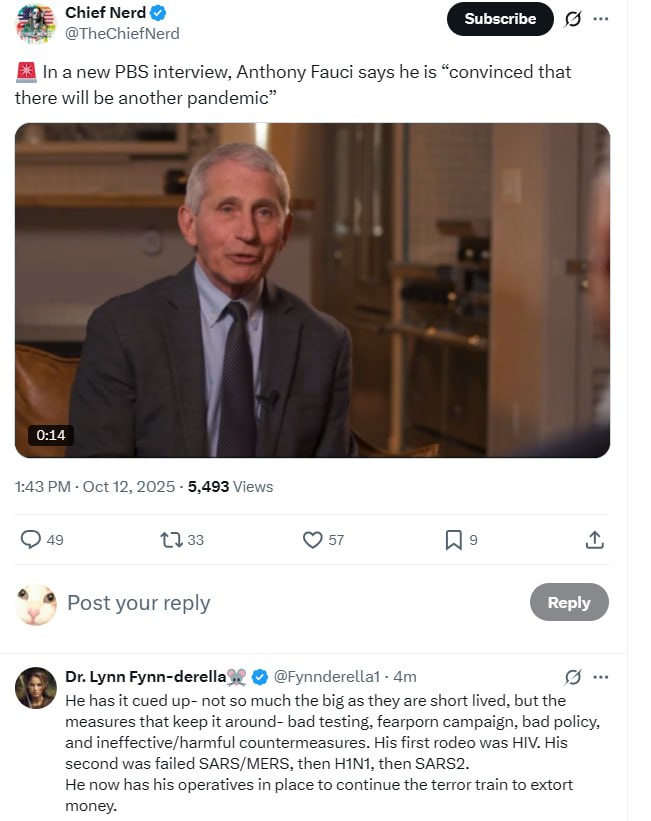Play the Anthony Fauci interview video
Image resolution: width=651 pixels, height=821 pixels.
pos(312,290)
